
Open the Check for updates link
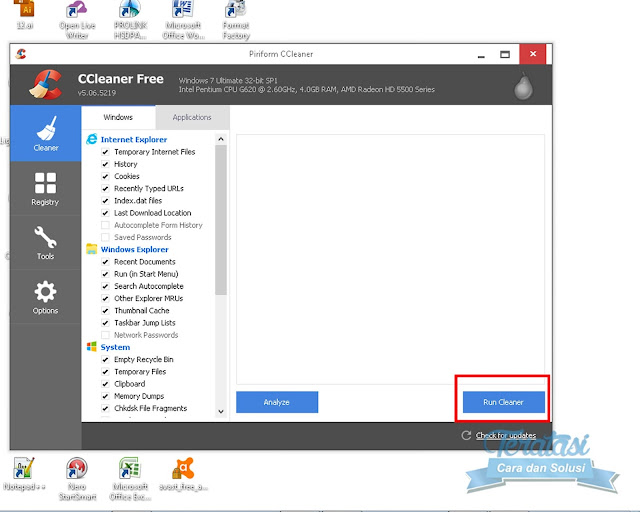click(x=506, y=436)
